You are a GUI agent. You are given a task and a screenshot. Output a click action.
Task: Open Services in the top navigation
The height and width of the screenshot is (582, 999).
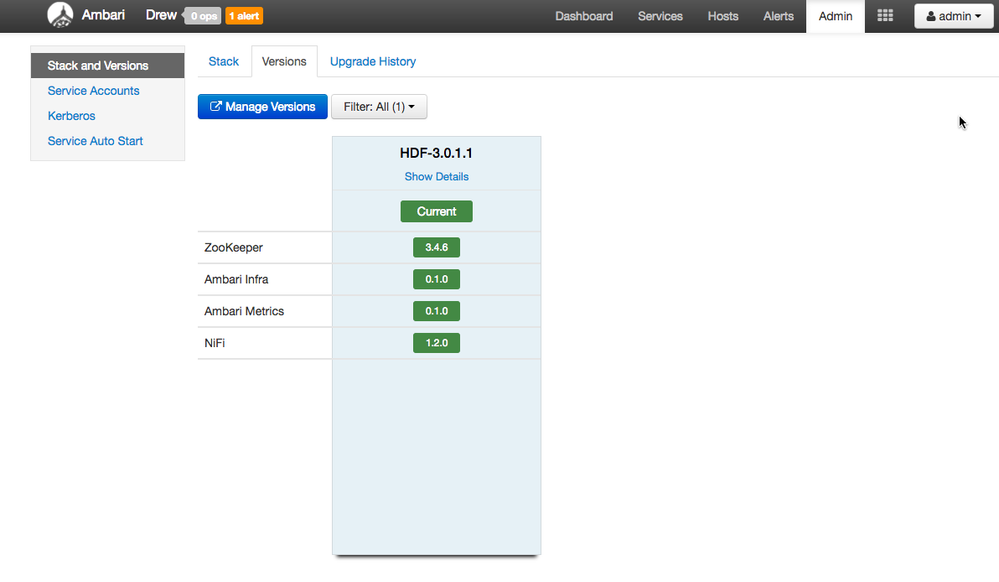pos(660,16)
